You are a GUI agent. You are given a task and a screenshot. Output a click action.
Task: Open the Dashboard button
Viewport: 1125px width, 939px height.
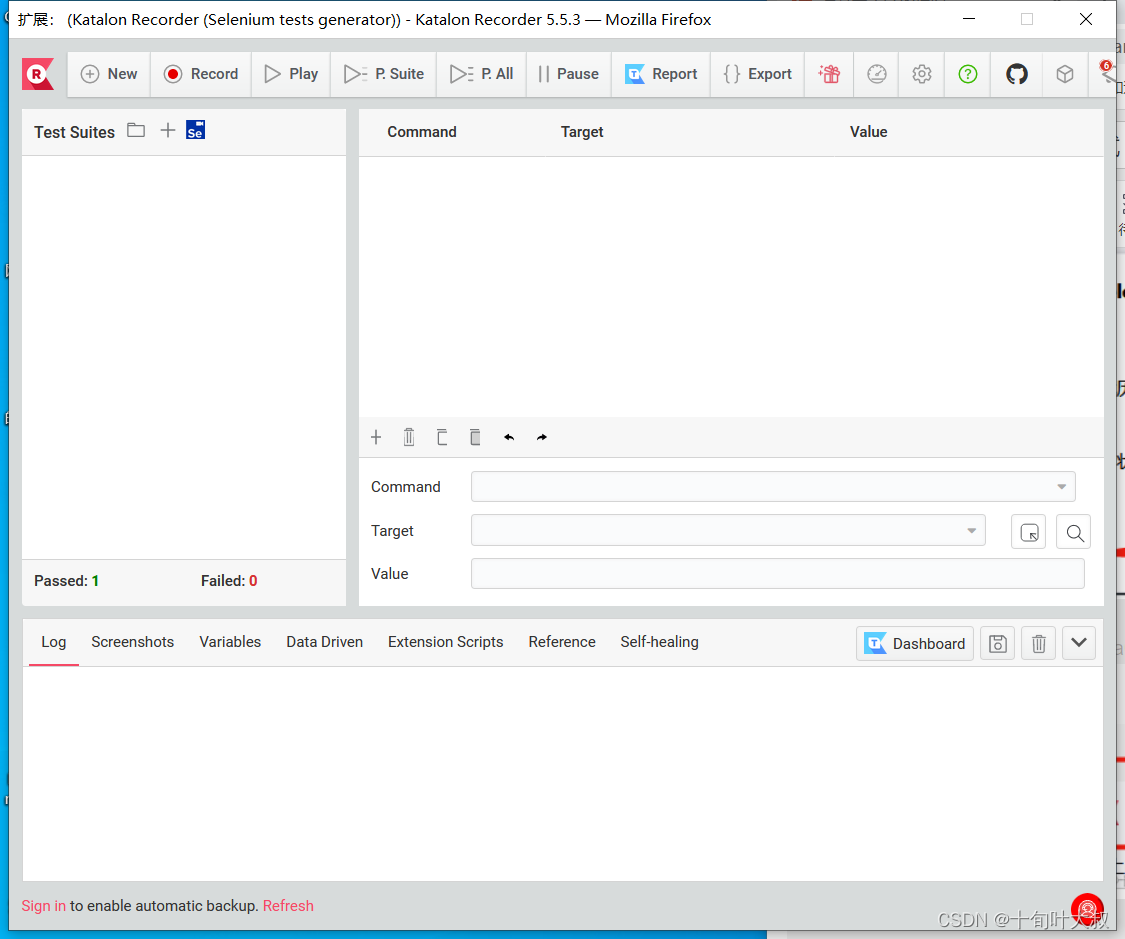915,643
